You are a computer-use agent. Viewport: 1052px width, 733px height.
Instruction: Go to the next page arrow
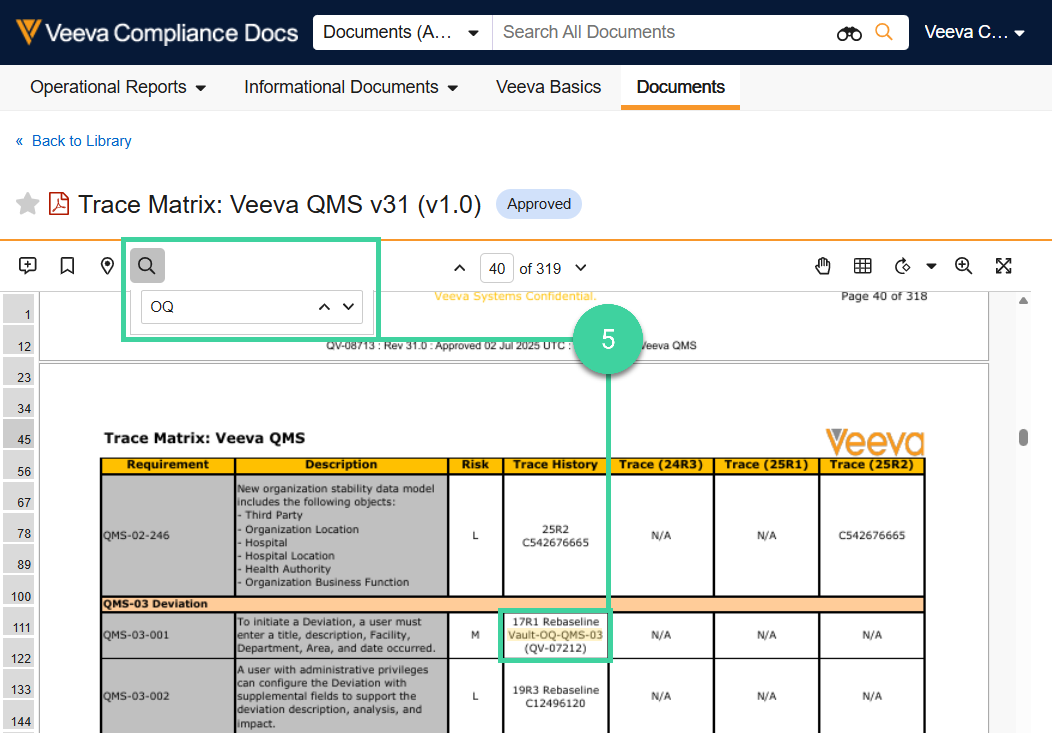click(x=581, y=268)
